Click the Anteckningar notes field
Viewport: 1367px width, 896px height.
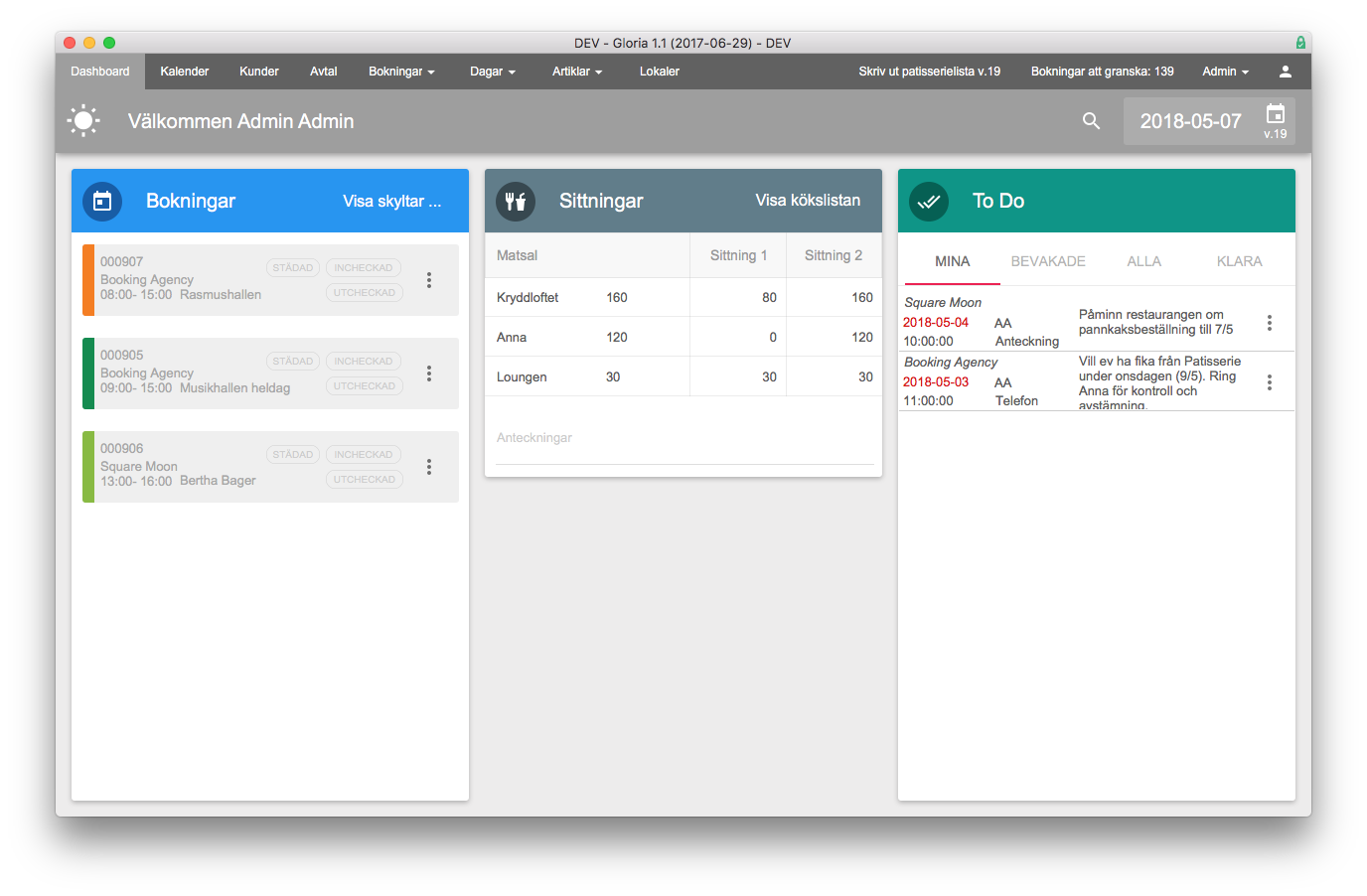[x=683, y=439]
